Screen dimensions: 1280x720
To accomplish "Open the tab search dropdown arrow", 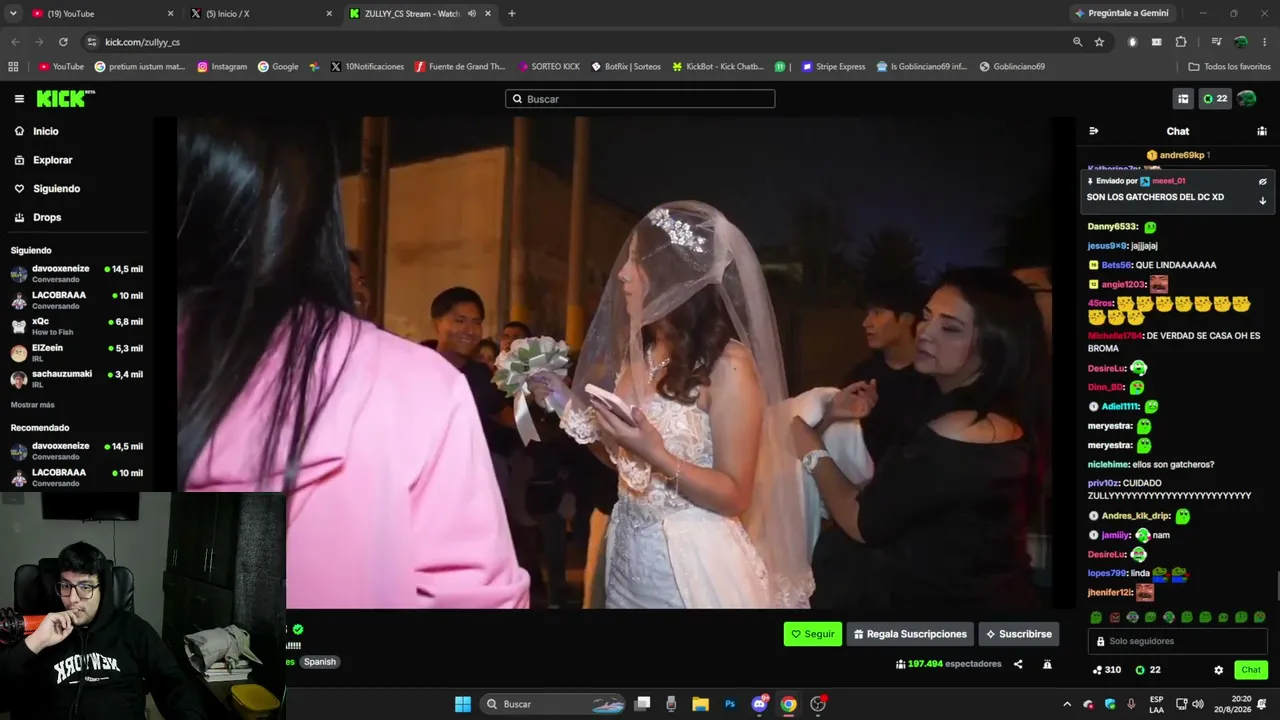I will pos(13,14).
